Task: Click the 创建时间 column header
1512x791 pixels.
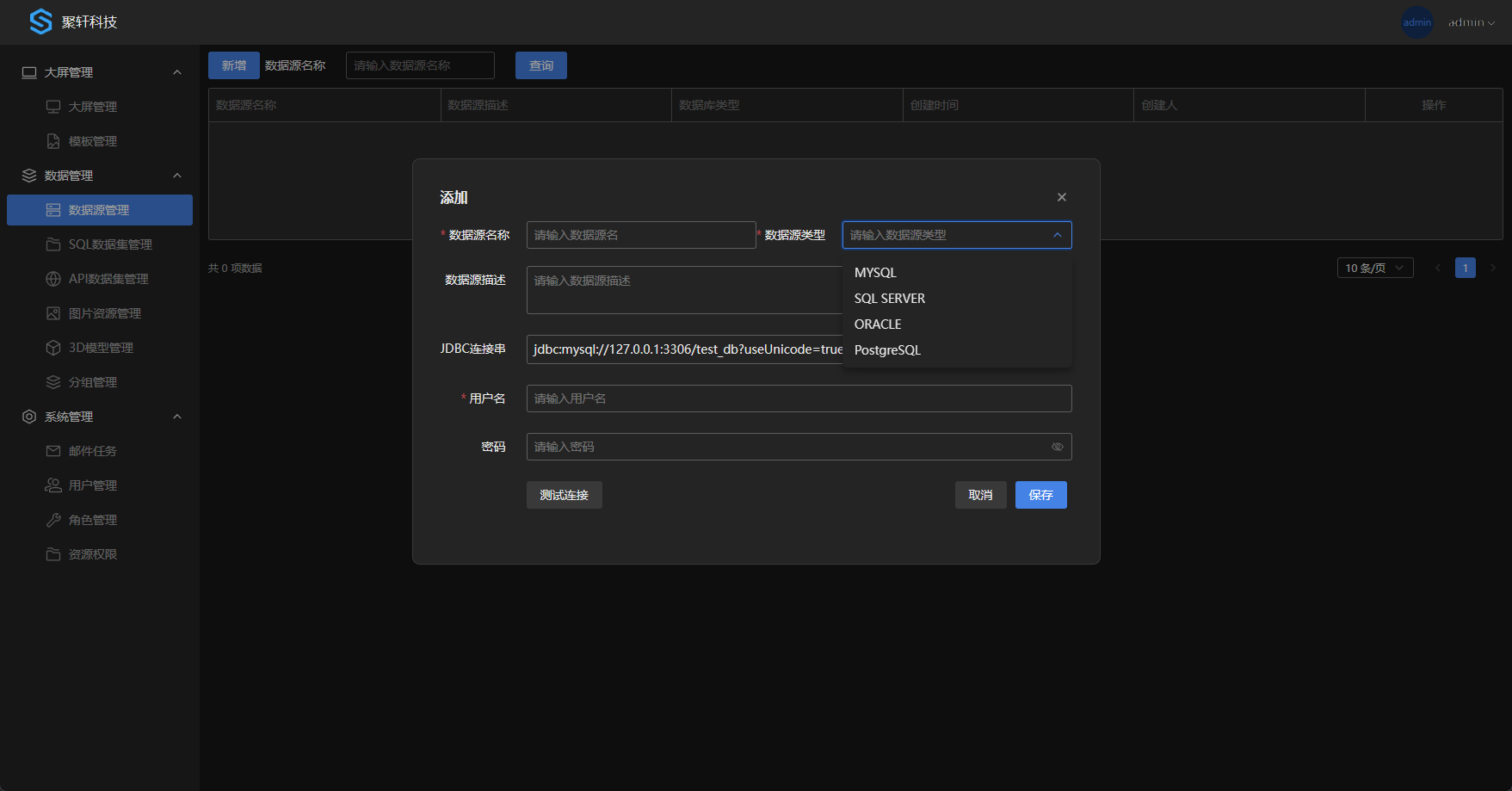Action: (1019, 105)
